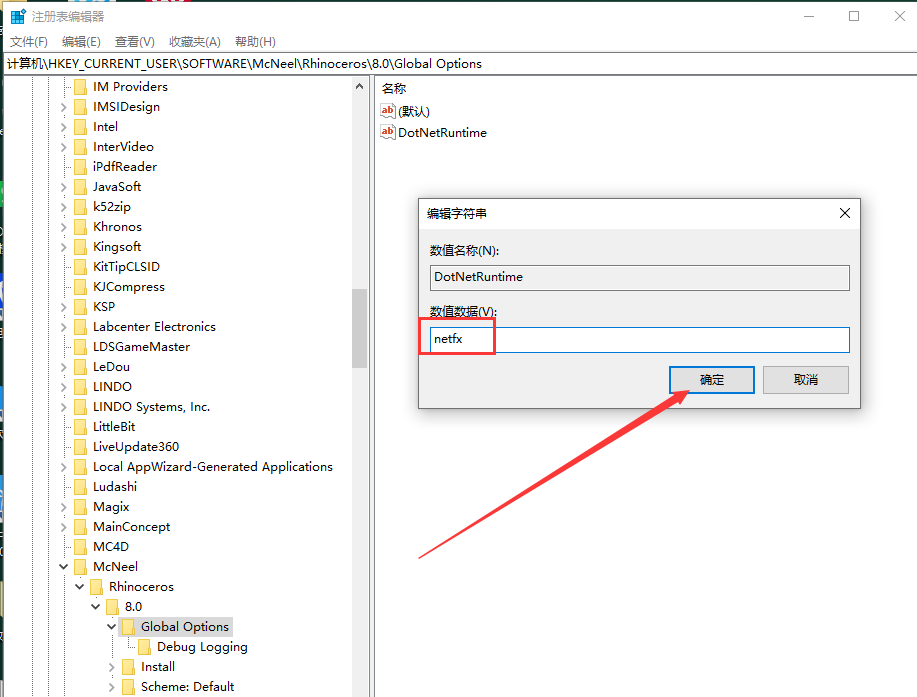Click the 数值名称 field showing DotNetRuntime
This screenshot has width=917, height=697.
640,278
